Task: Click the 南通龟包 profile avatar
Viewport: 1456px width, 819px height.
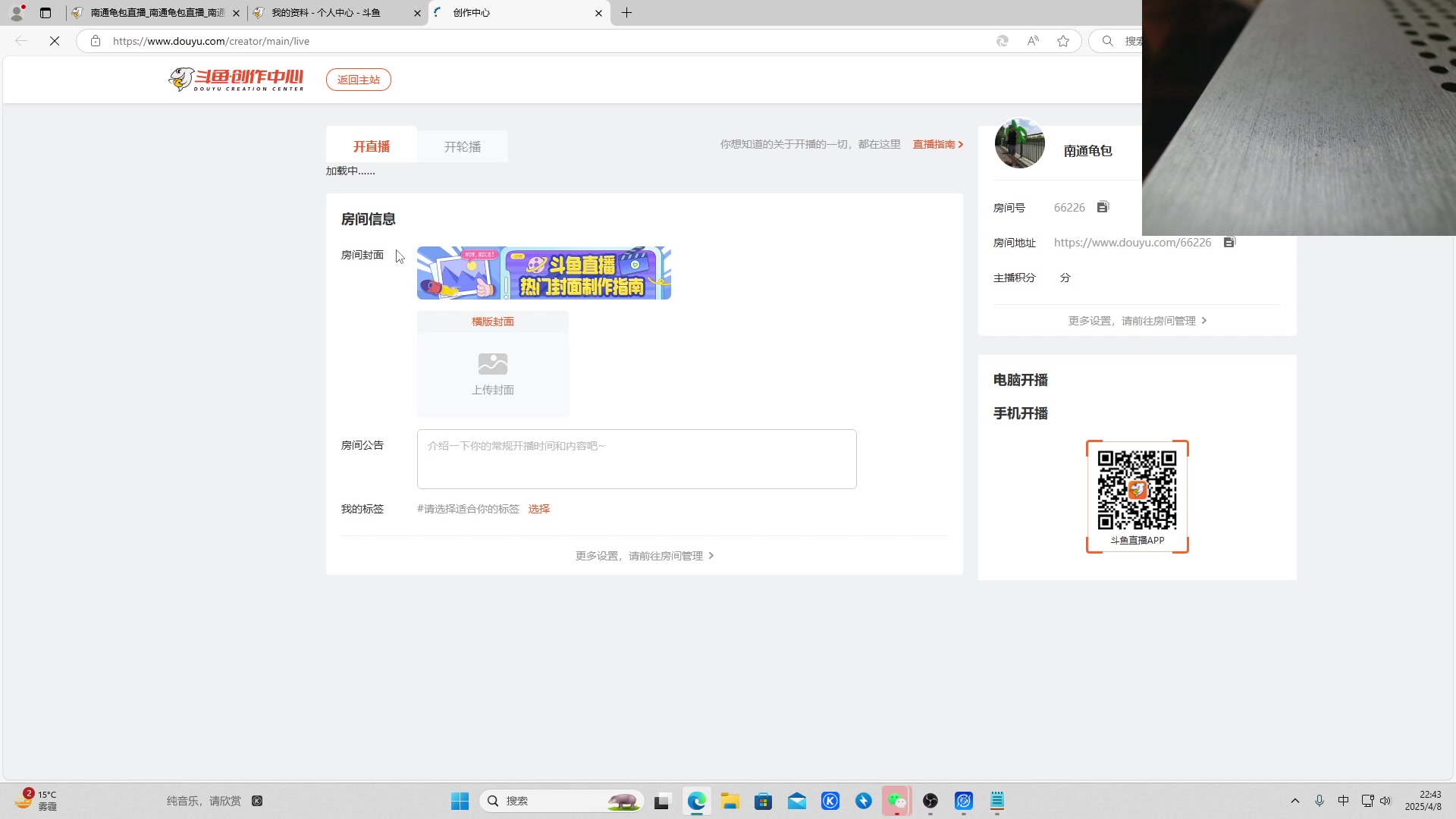Action: click(1019, 143)
